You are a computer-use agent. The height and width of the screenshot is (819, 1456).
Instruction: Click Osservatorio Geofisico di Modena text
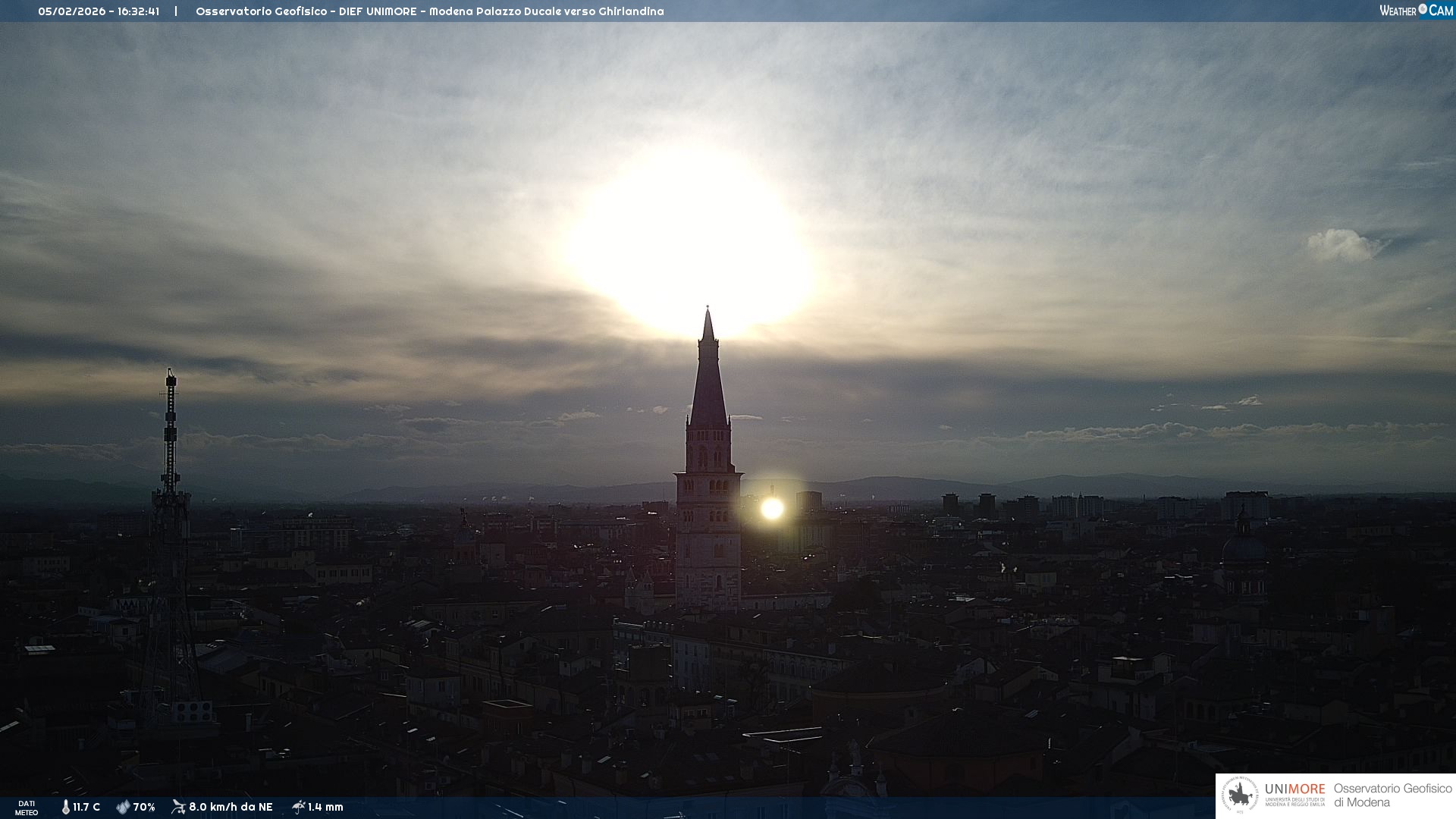pos(1392,795)
